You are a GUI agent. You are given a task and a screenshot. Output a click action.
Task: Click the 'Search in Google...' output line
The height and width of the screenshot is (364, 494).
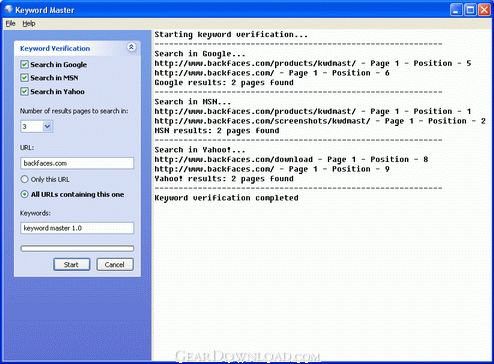point(200,54)
